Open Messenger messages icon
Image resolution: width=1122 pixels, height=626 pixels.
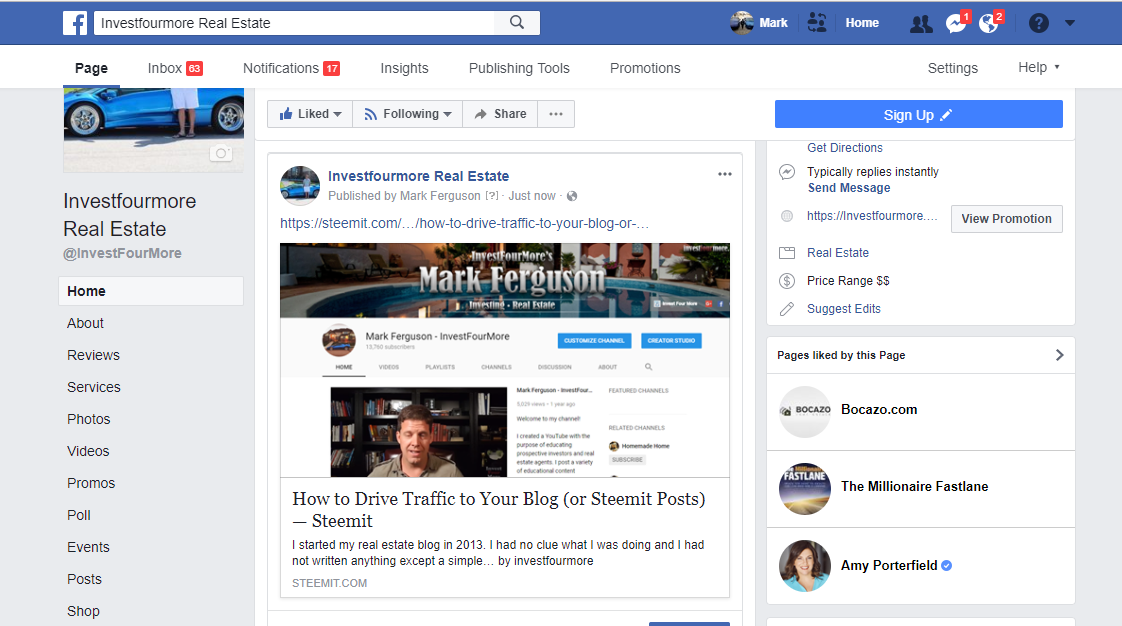pos(956,23)
